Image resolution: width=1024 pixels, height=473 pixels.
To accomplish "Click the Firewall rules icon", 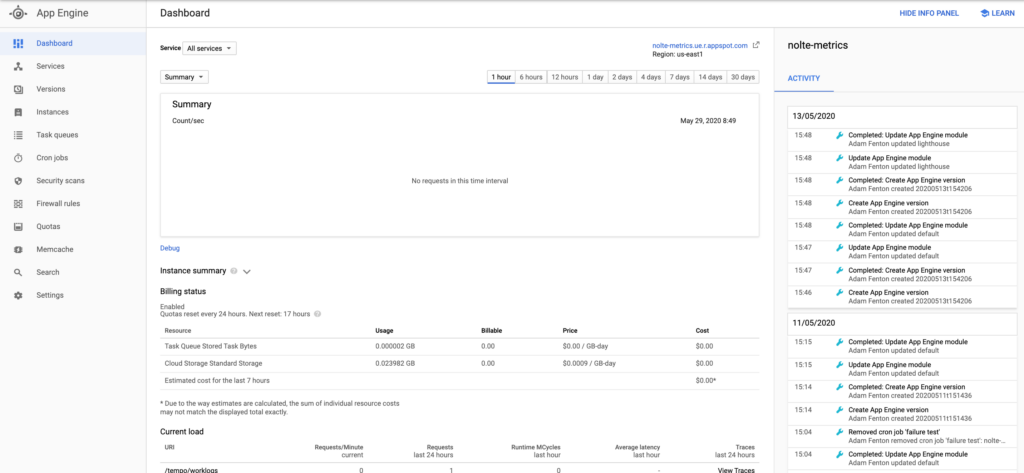I will [x=18, y=203].
